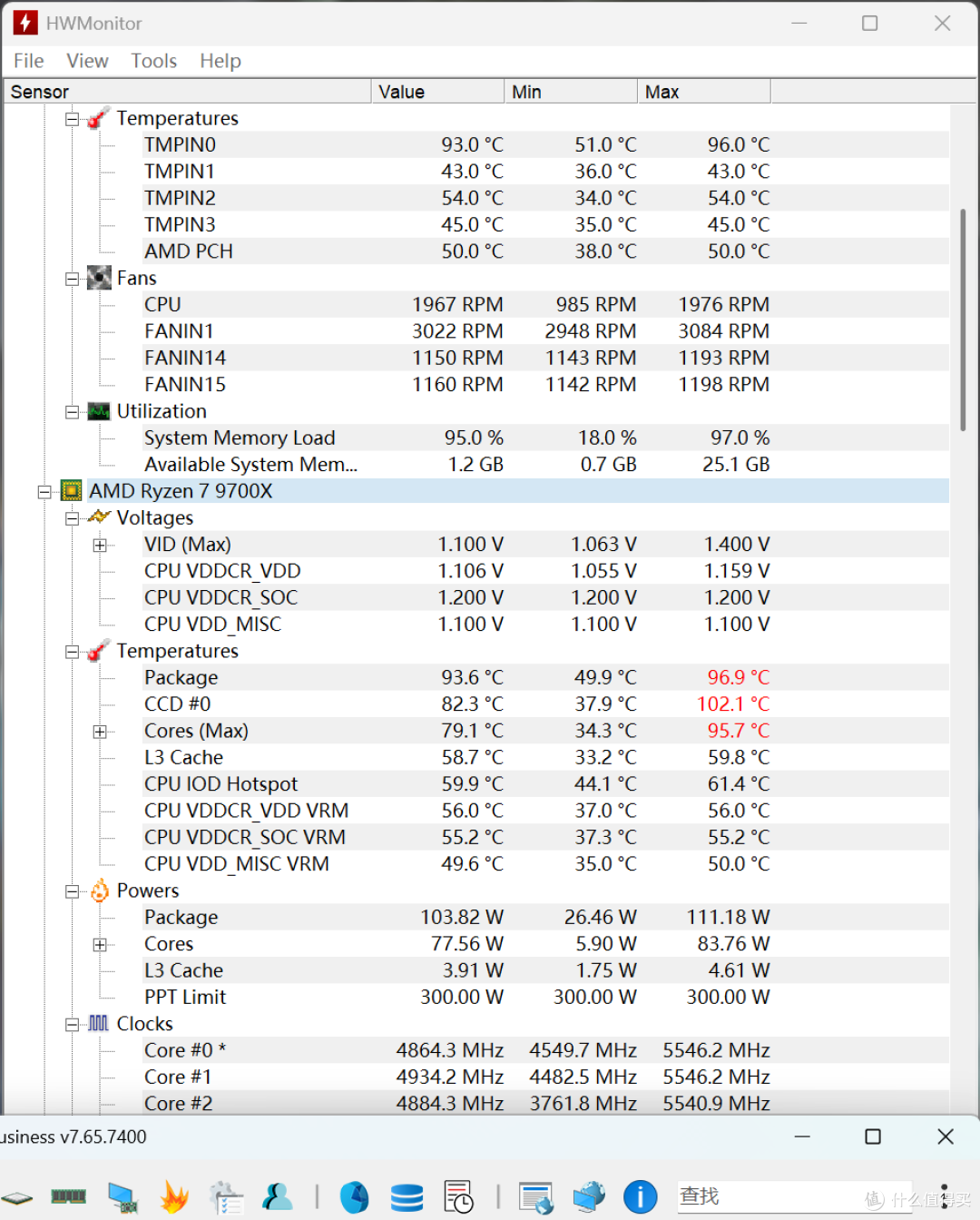
Task: Click the thermometer icon beside CPU Temperatures group
Action: pyautogui.click(x=98, y=652)
